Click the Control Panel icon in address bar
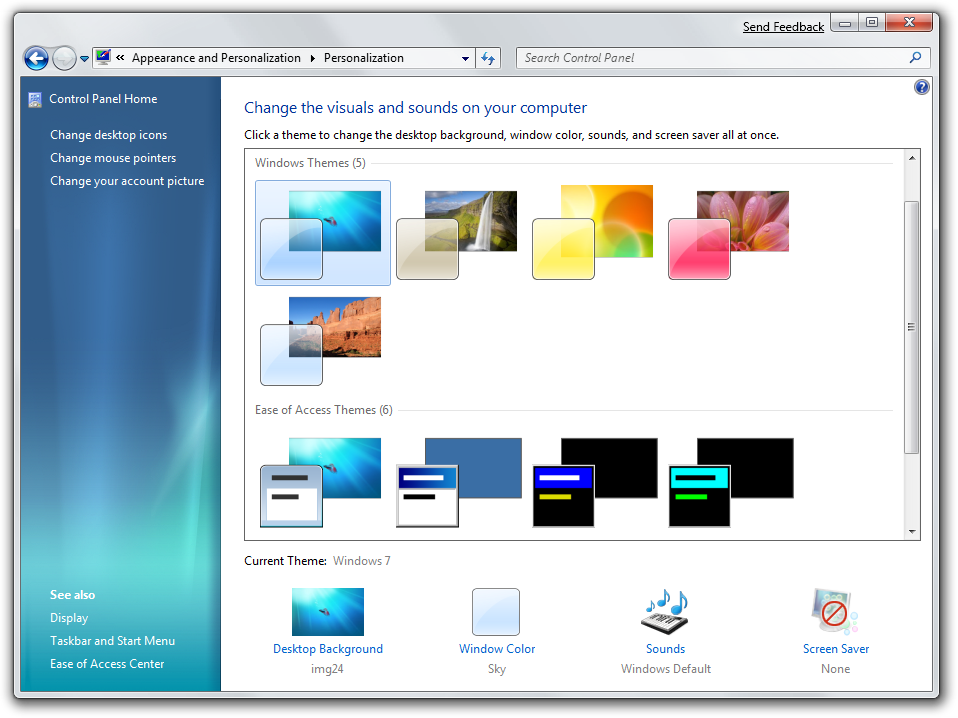 103,57
